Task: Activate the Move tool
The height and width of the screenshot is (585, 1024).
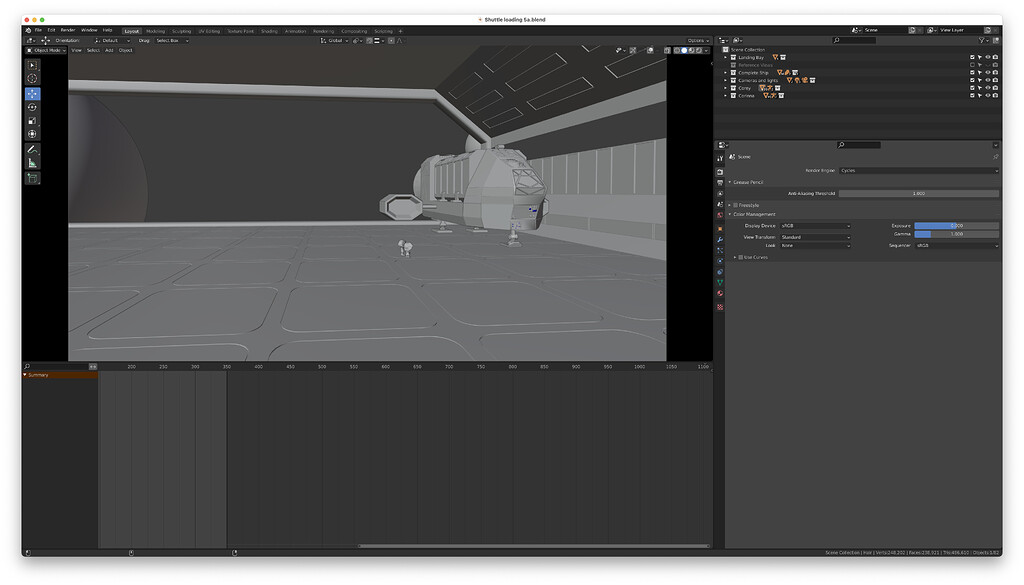Action: pyautogui.click(x=32, y=94)
